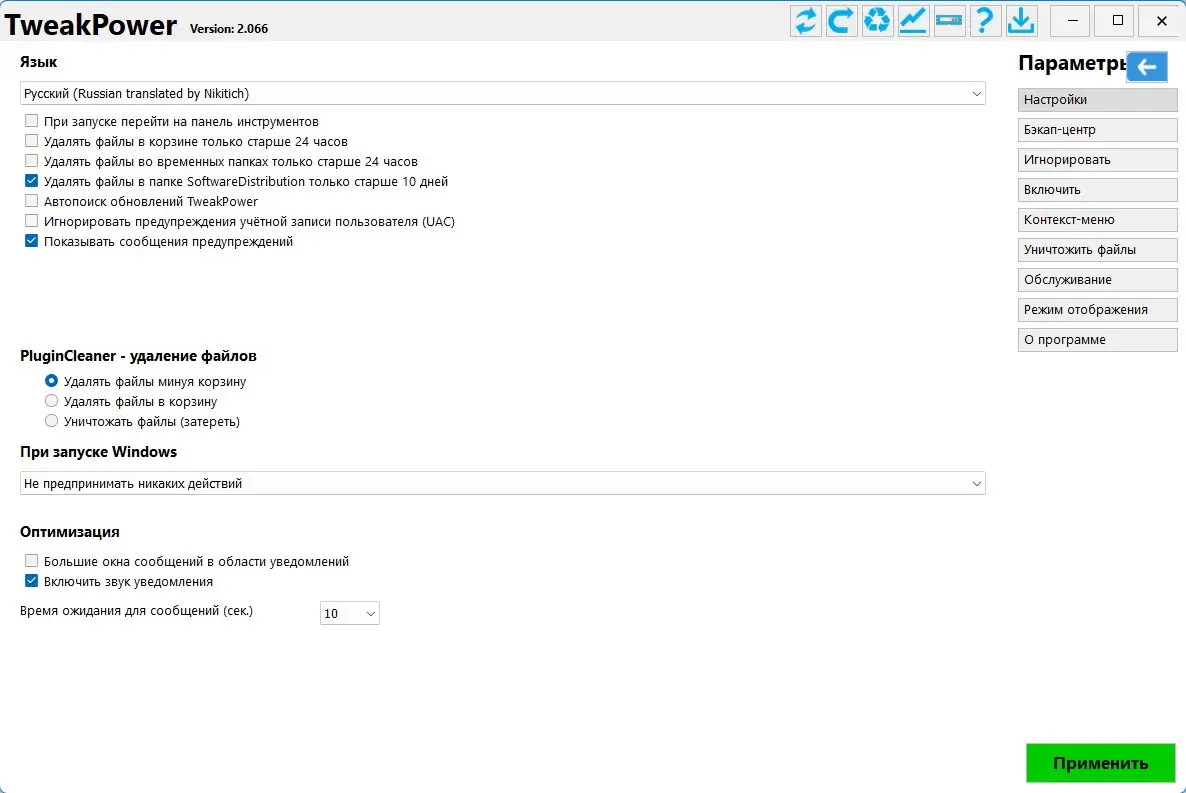
Task: Click the recycle symbol toolbar icon
Action: (x=877, y=20)
